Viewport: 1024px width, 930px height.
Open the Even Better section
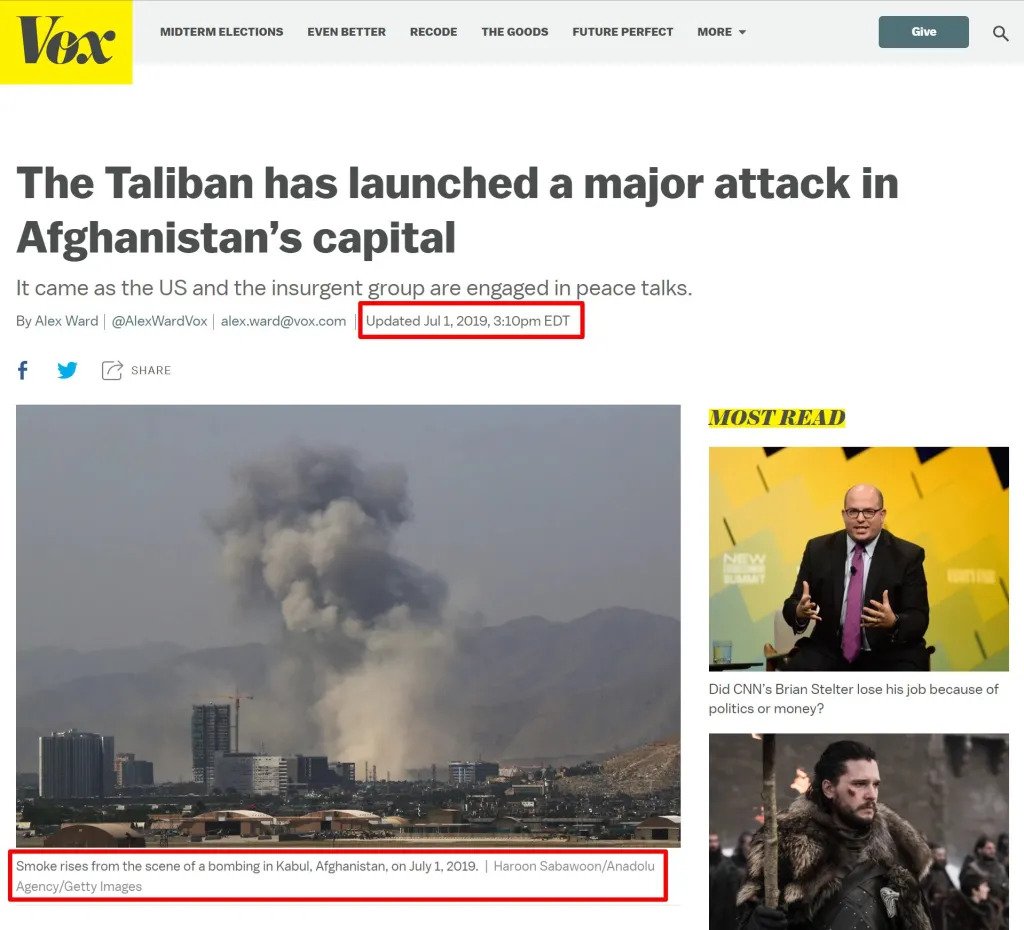(x=346, y=32)
